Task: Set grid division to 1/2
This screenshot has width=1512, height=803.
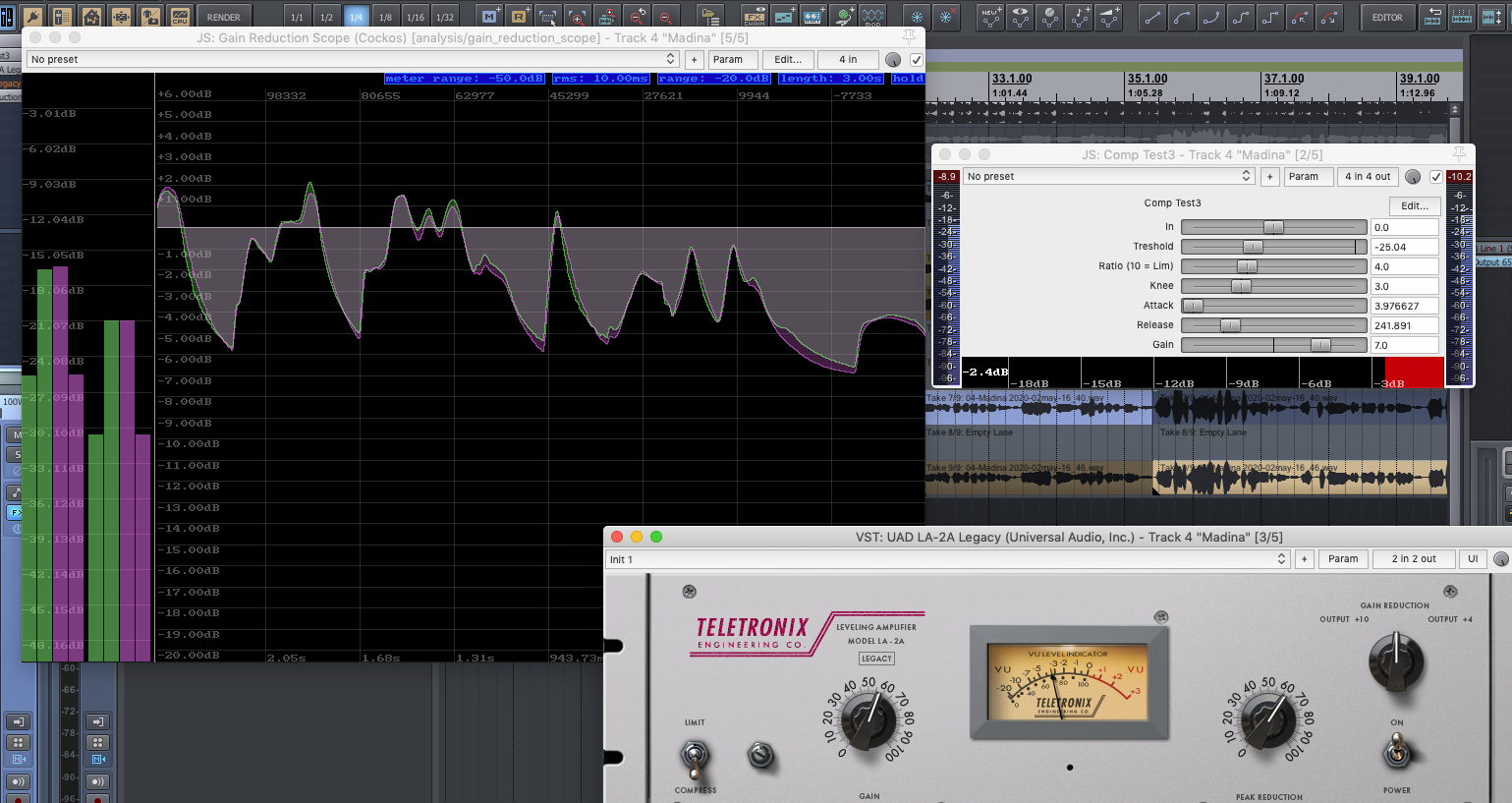Action: click(x=326, y=17)
